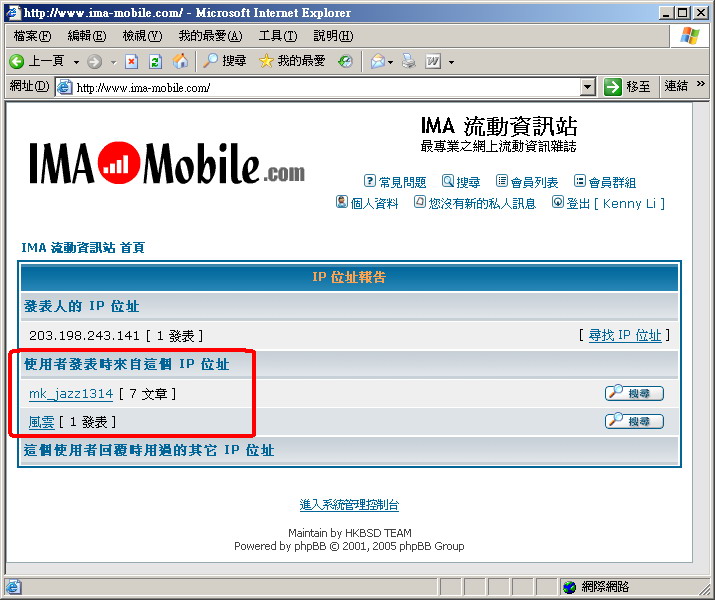Viewport: 715px width, 600px height.
Task: Click the Stop loading icon
Action: pyautogui.click(x=131, y=61)
